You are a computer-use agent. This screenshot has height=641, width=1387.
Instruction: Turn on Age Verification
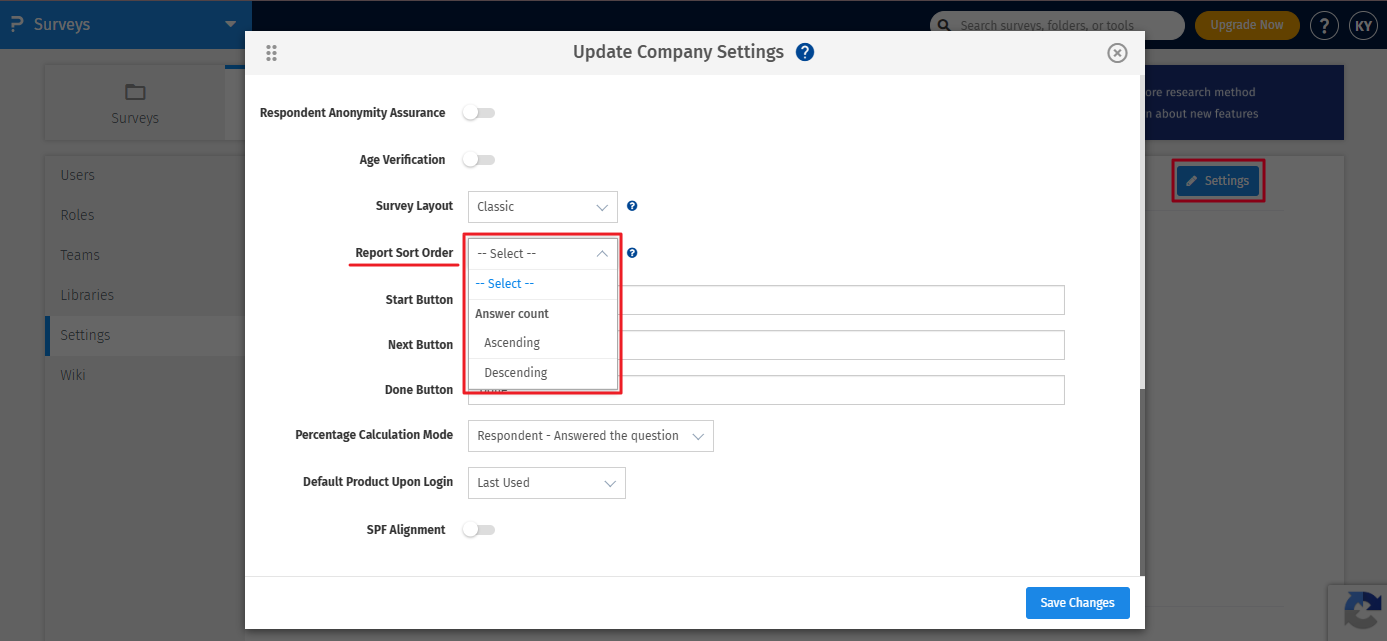pyautogui.click(x=478, y=159)
